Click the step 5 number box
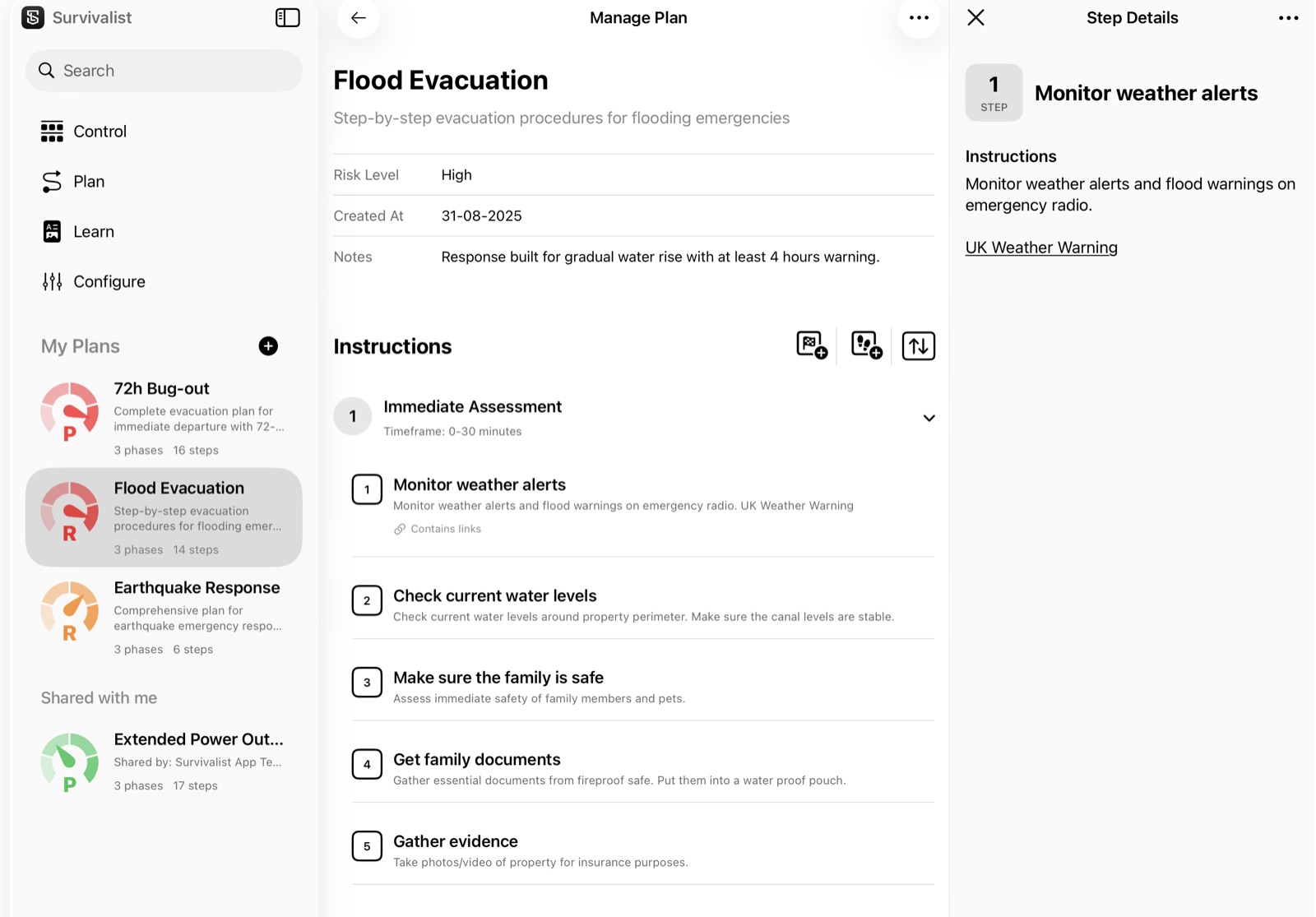The width and height of the screenshot is (1316, 917). click(367, 846)
